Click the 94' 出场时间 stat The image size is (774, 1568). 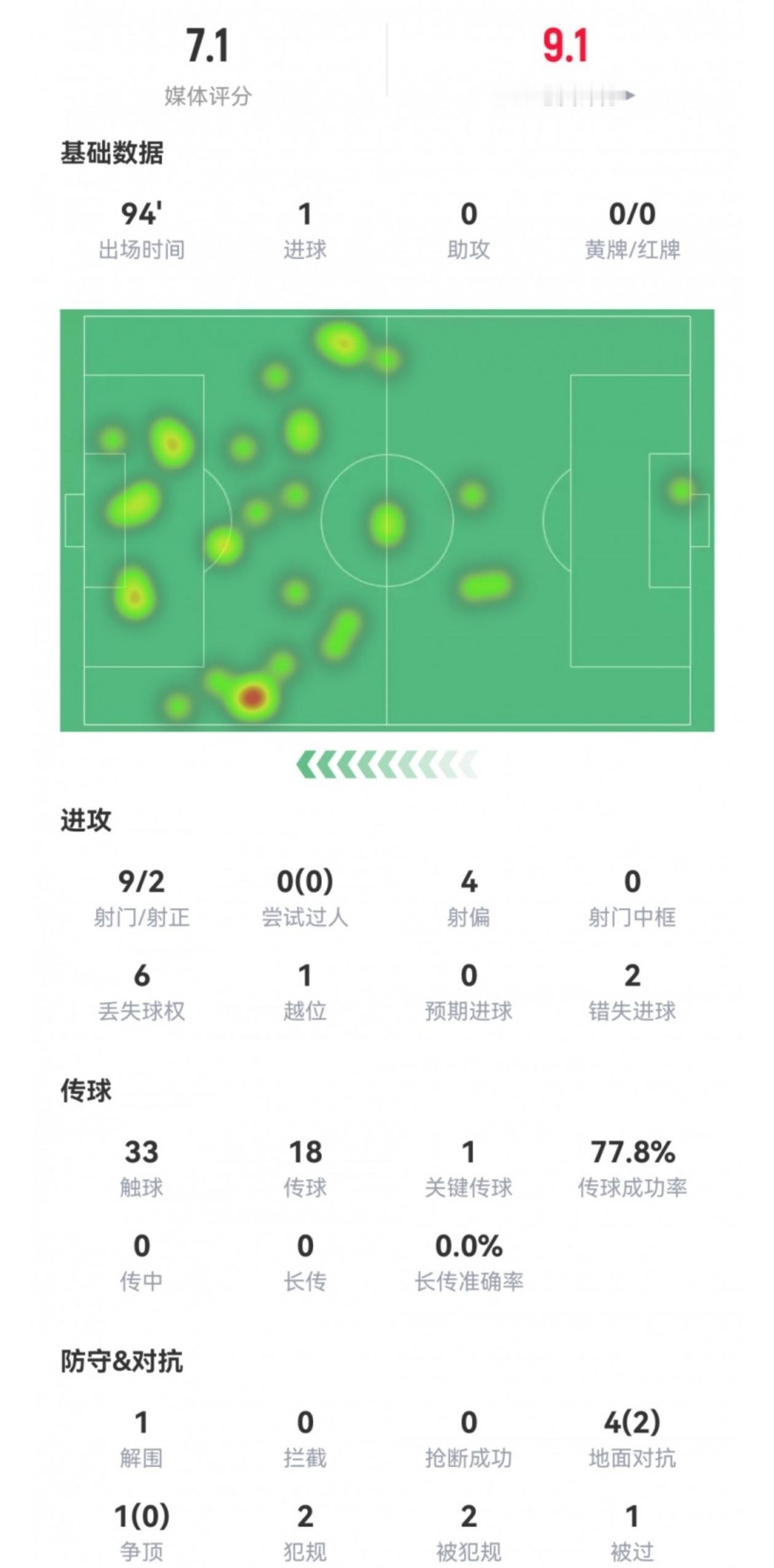(142, 231)
